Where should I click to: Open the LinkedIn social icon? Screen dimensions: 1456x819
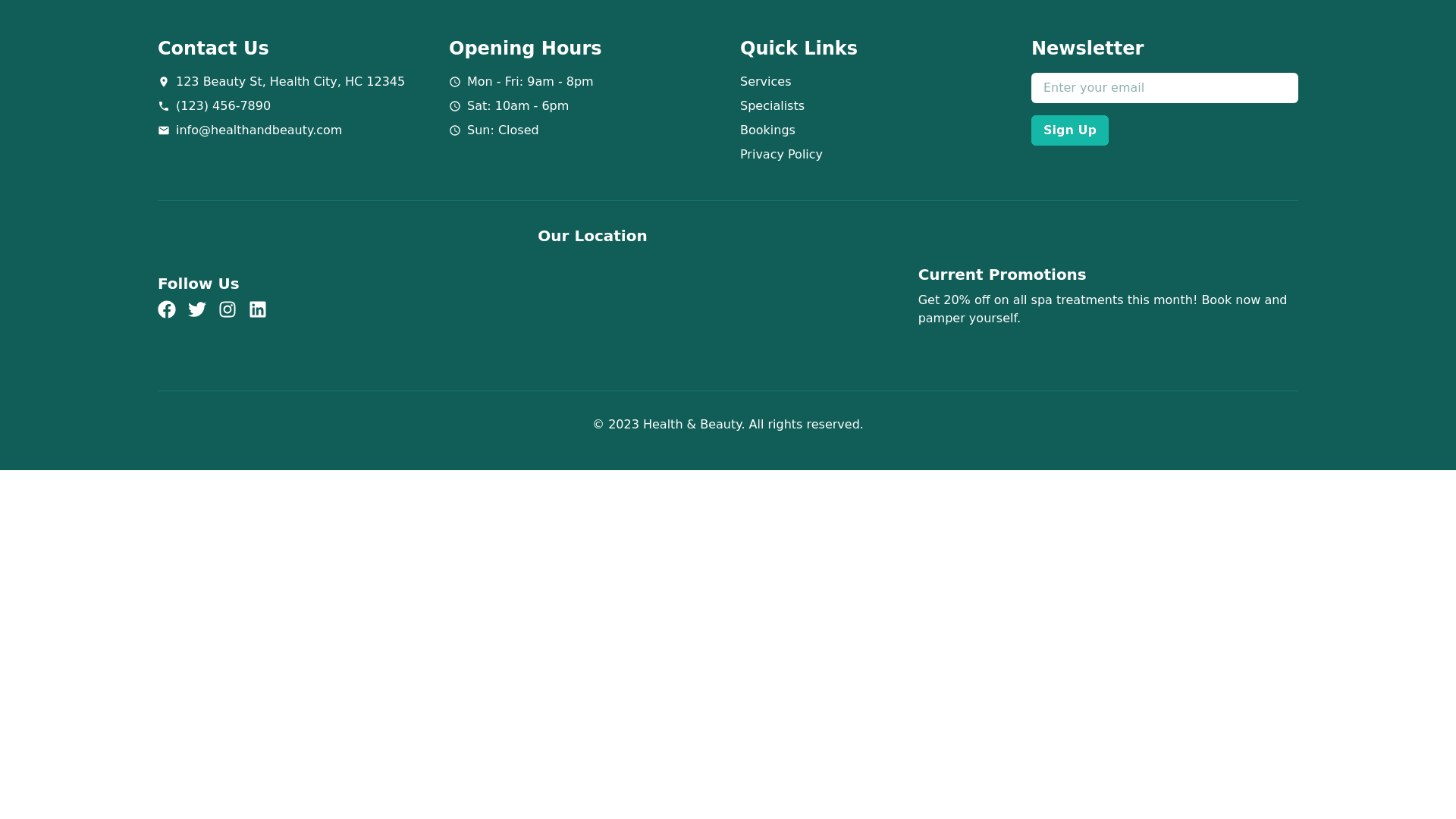point(258,309)
